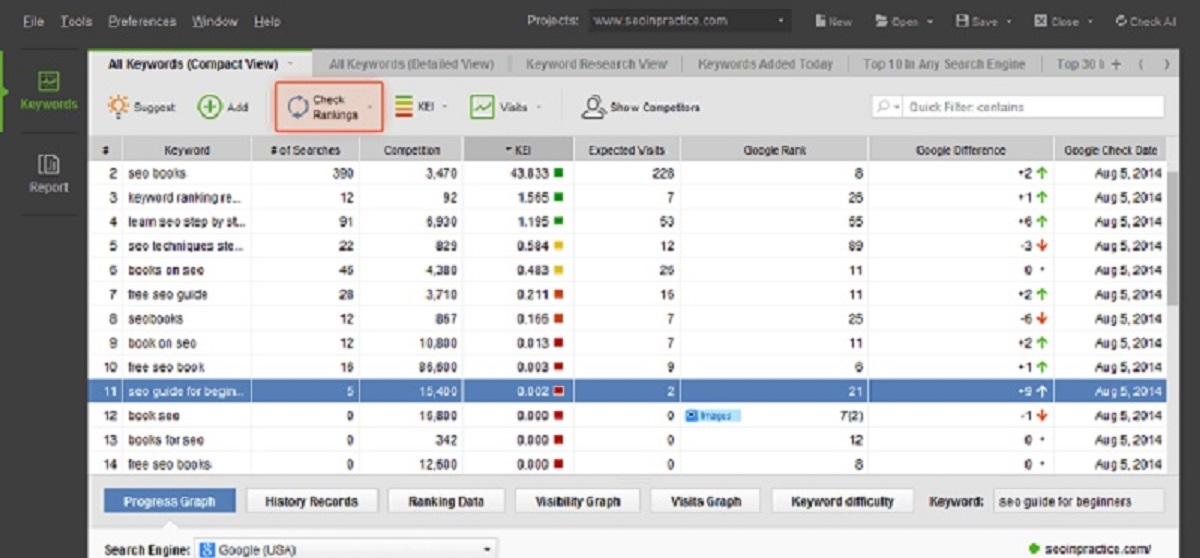This screenshot has width=1200, height=558.
Task: Click the New project icon
Action: [x=820, y=21]
